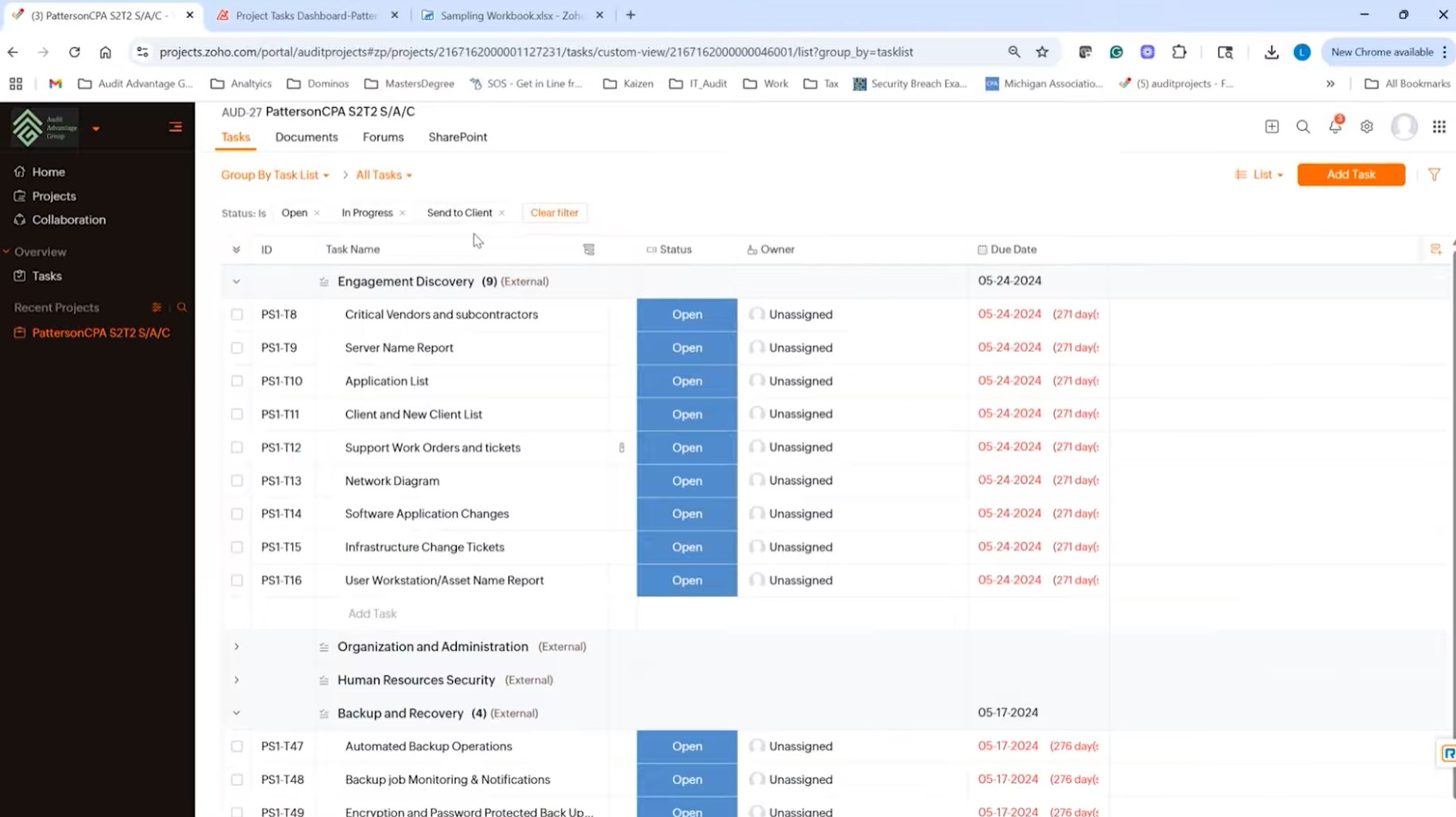
Task: Open the user profile avatar
Action: point(1404,126)
